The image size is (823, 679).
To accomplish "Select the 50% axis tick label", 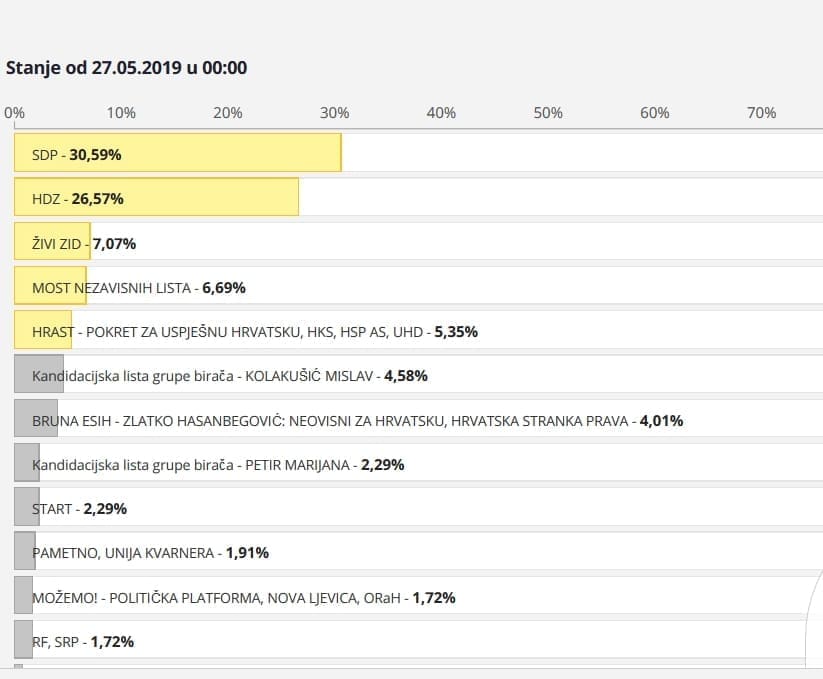I will (548, 113).
